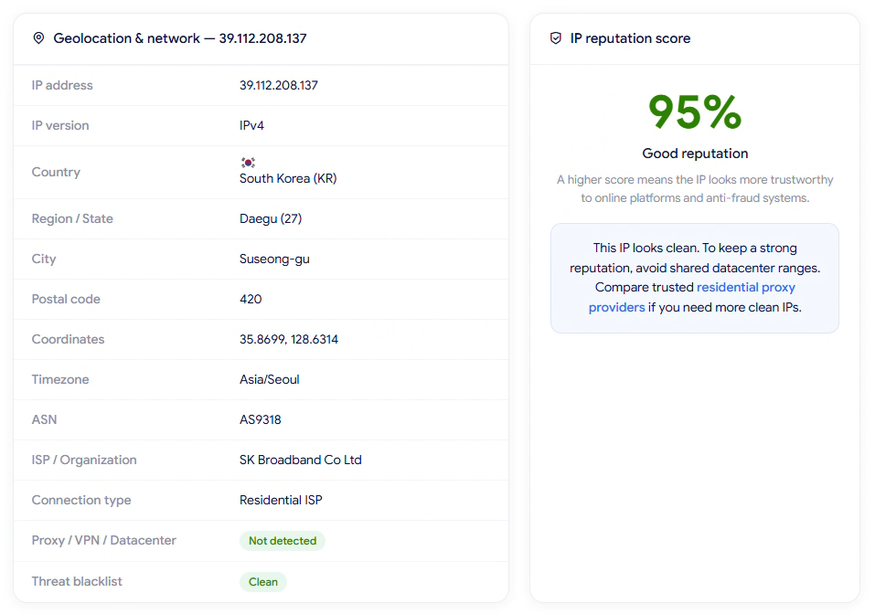Click the Postal code row label
This screenshot has height=614, width=875.
[66, 299]
